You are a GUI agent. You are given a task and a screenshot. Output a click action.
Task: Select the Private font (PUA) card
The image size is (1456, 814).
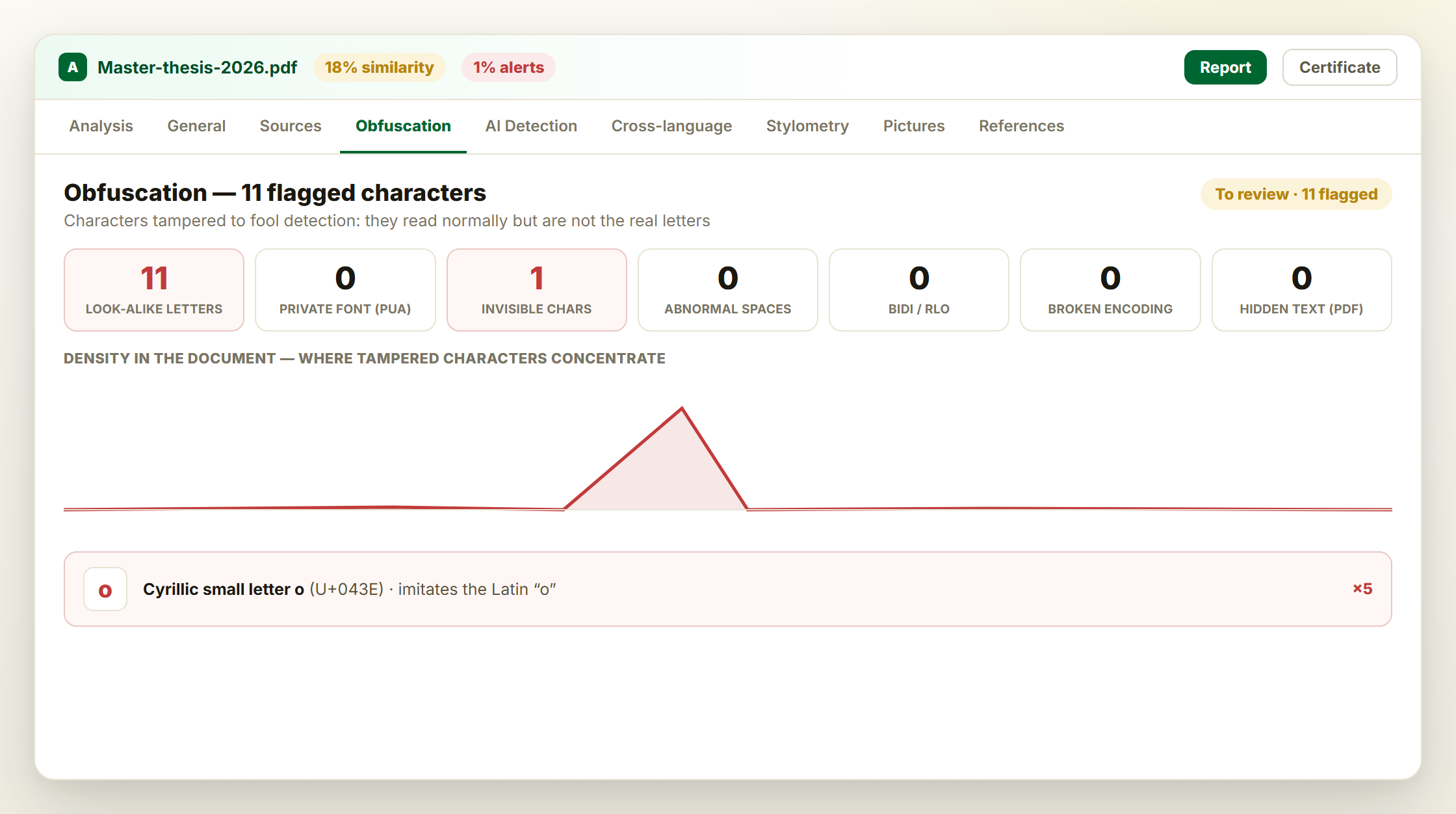[345, 290]
